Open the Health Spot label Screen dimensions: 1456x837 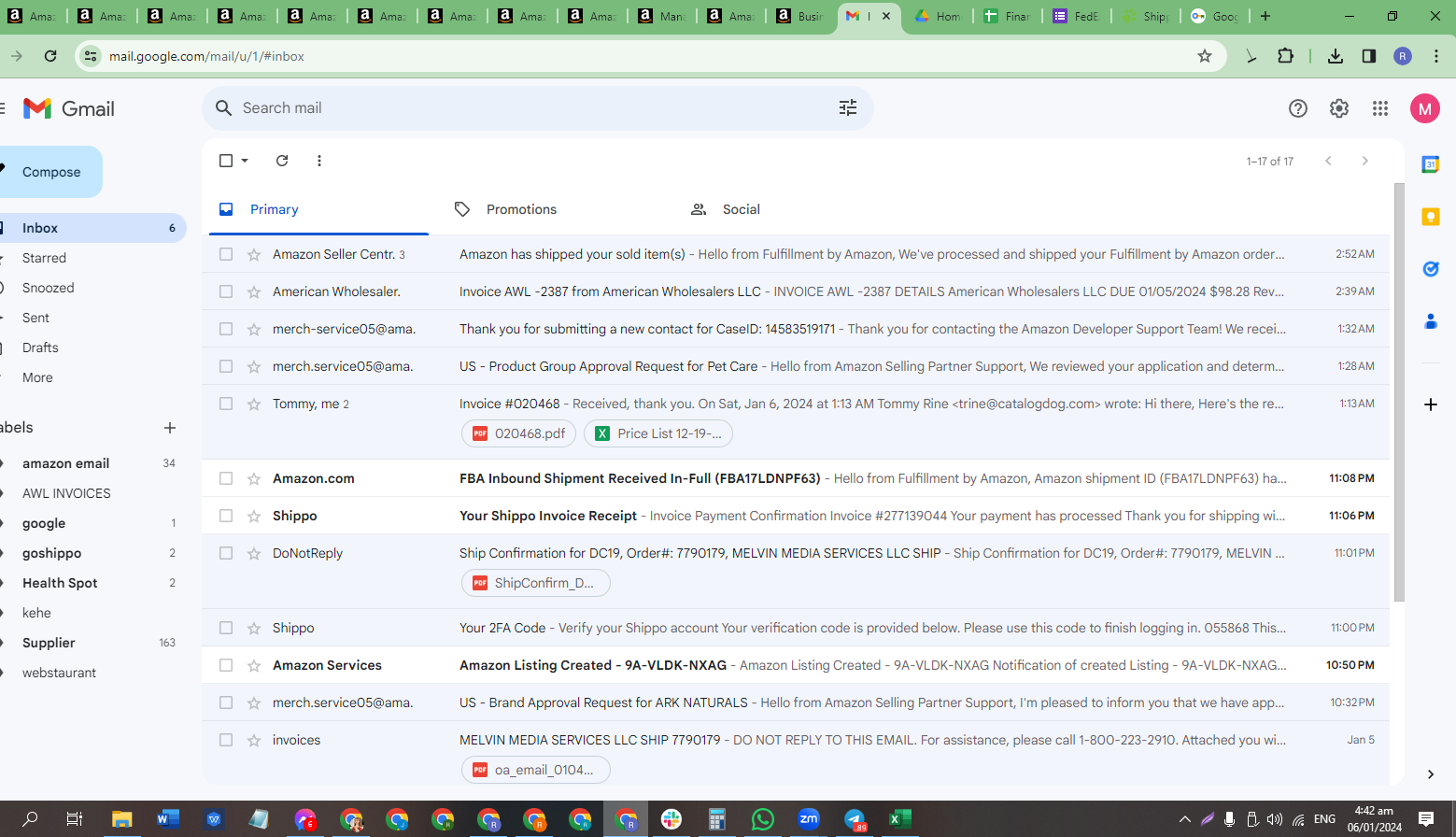click(60, 583)
